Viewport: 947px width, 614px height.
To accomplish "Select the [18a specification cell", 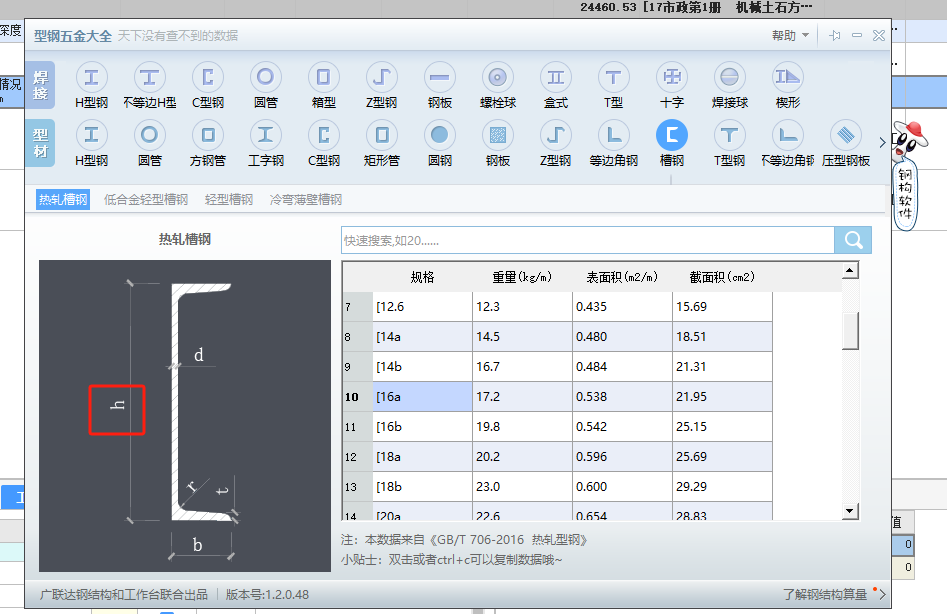I will click(422, 456).
